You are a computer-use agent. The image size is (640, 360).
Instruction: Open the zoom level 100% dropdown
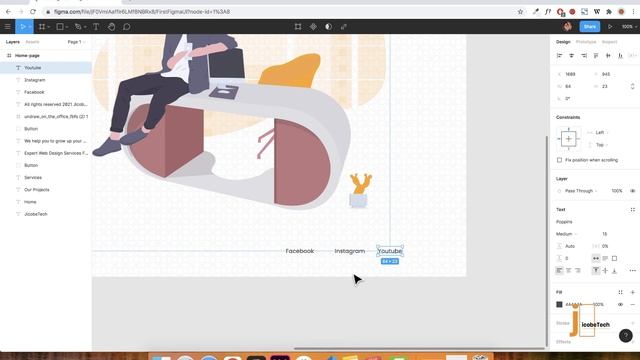coord(629,27)
